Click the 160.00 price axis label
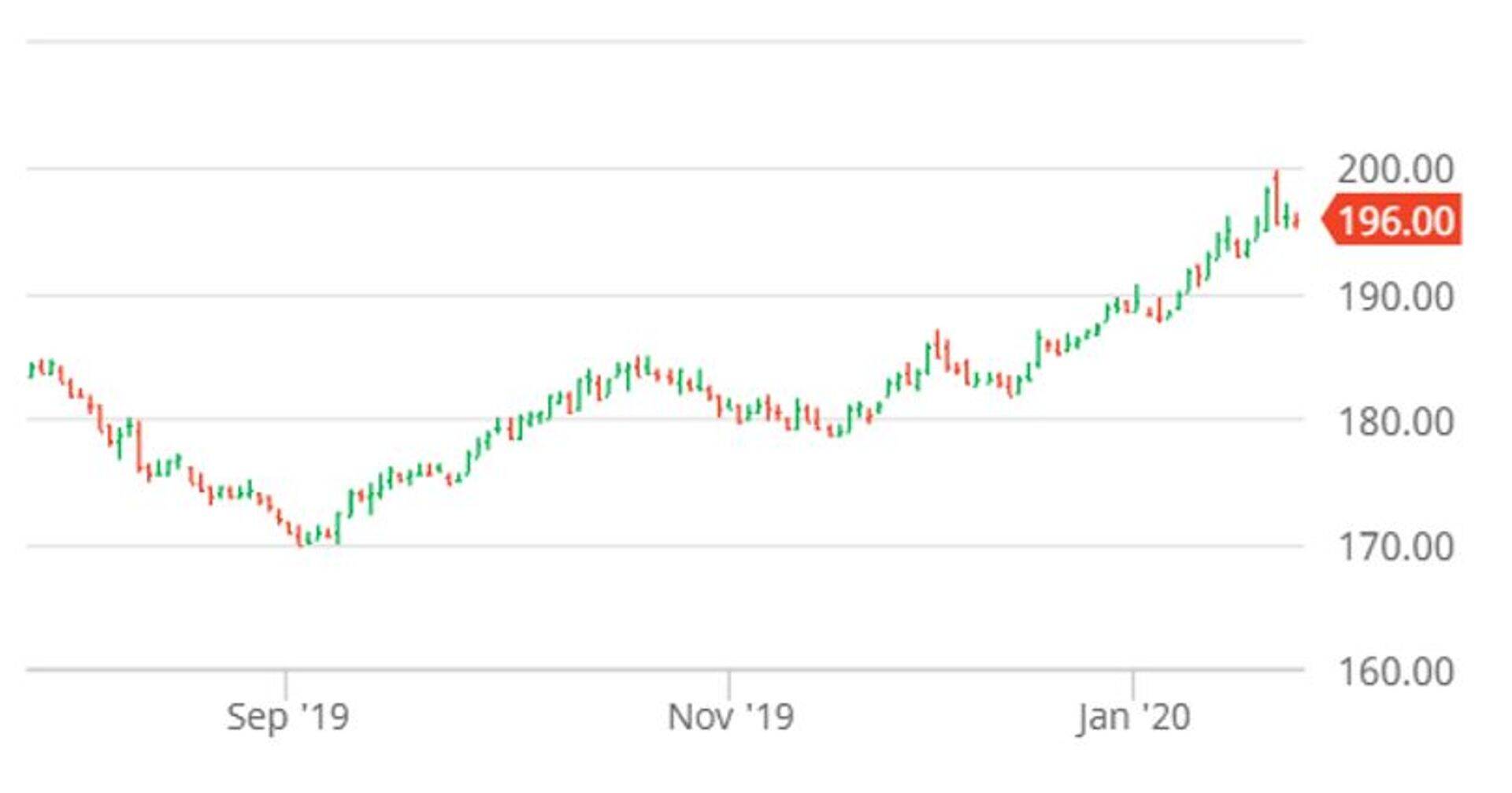 tap(1395, 672)
